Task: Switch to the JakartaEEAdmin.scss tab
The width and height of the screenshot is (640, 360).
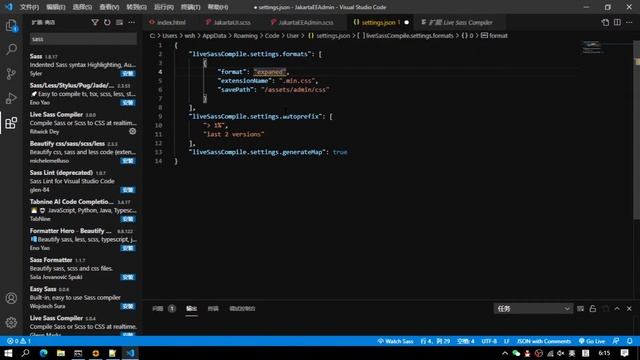Action: coord(306,22)
